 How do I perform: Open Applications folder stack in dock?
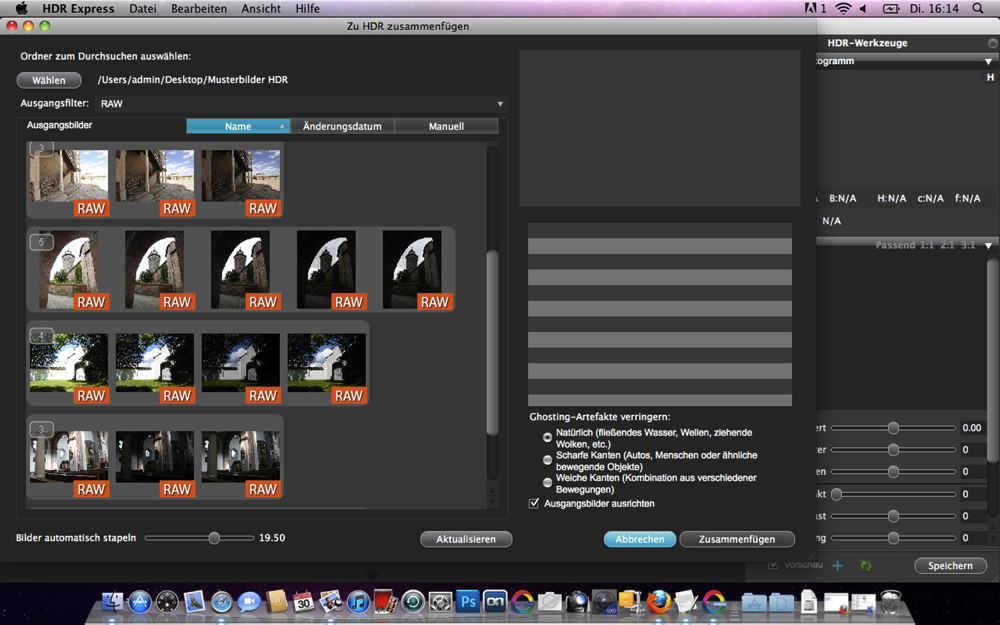[754, 601]
